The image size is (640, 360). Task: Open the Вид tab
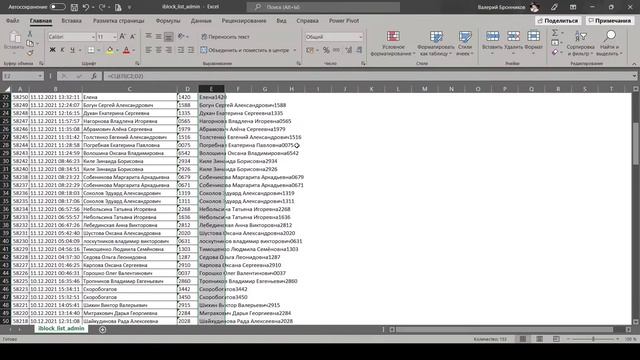tap(281, 20)
